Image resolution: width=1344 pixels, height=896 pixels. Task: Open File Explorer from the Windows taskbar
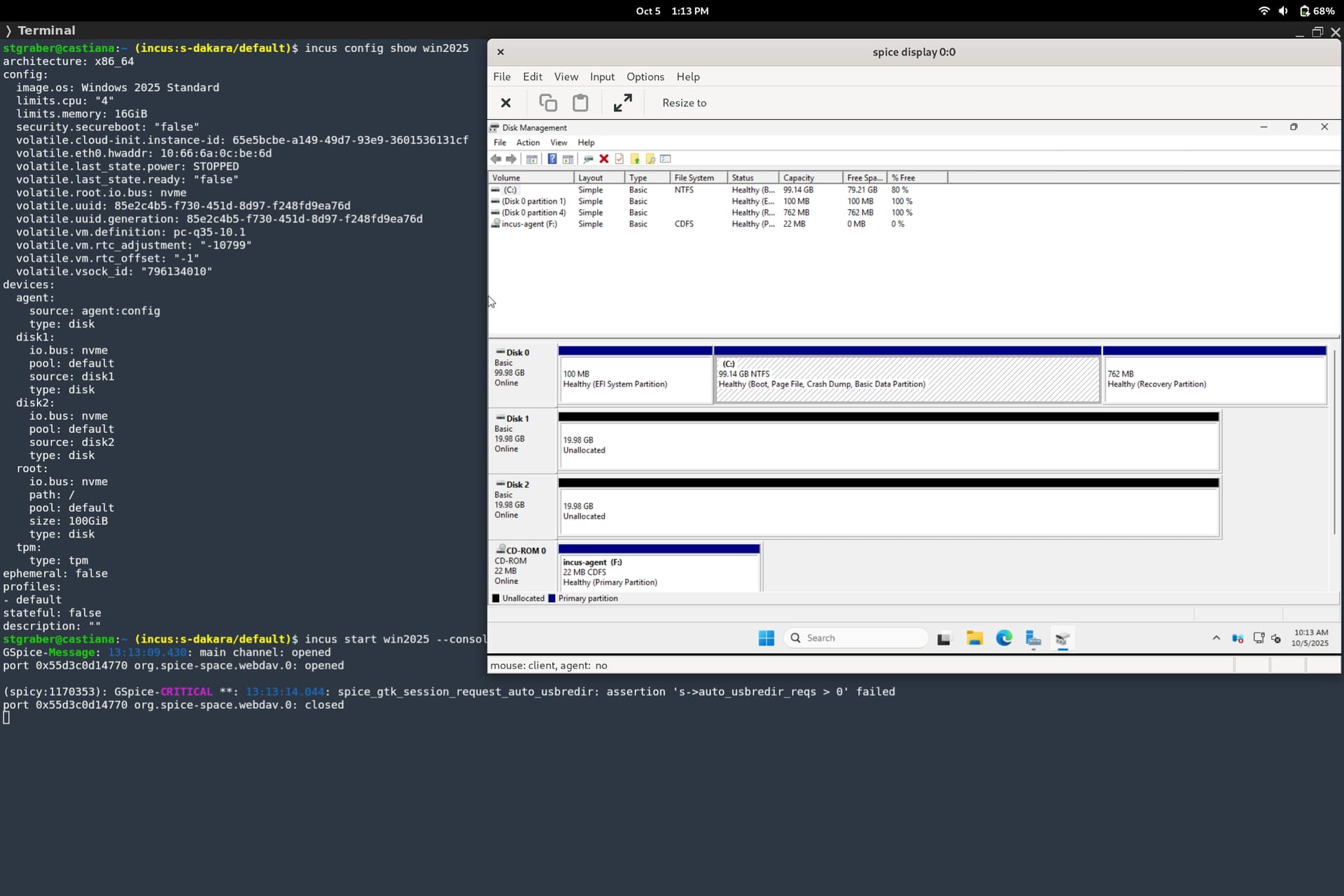click(x=974, y=638)
